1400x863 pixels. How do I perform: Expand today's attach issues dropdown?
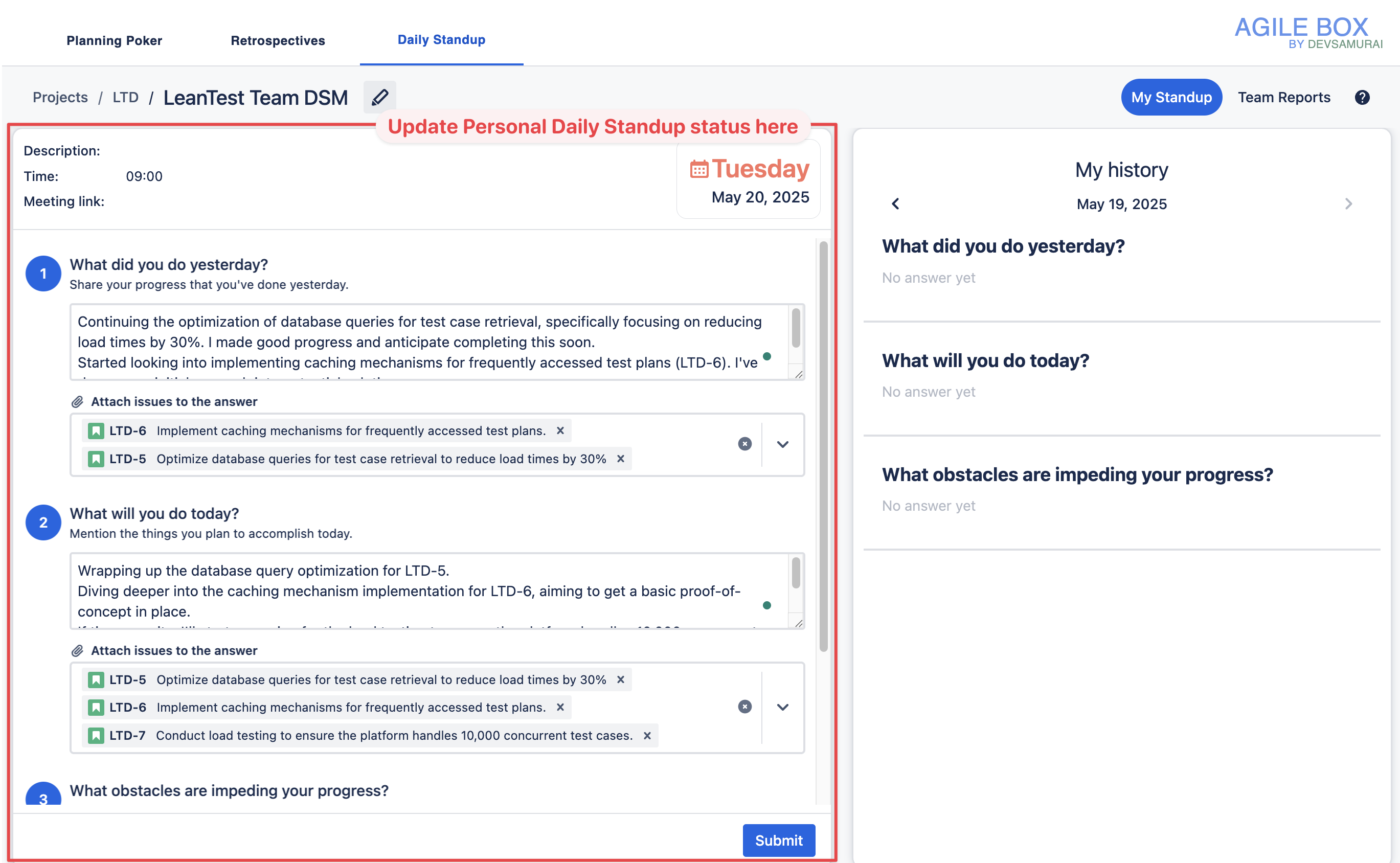click(782, 707)
